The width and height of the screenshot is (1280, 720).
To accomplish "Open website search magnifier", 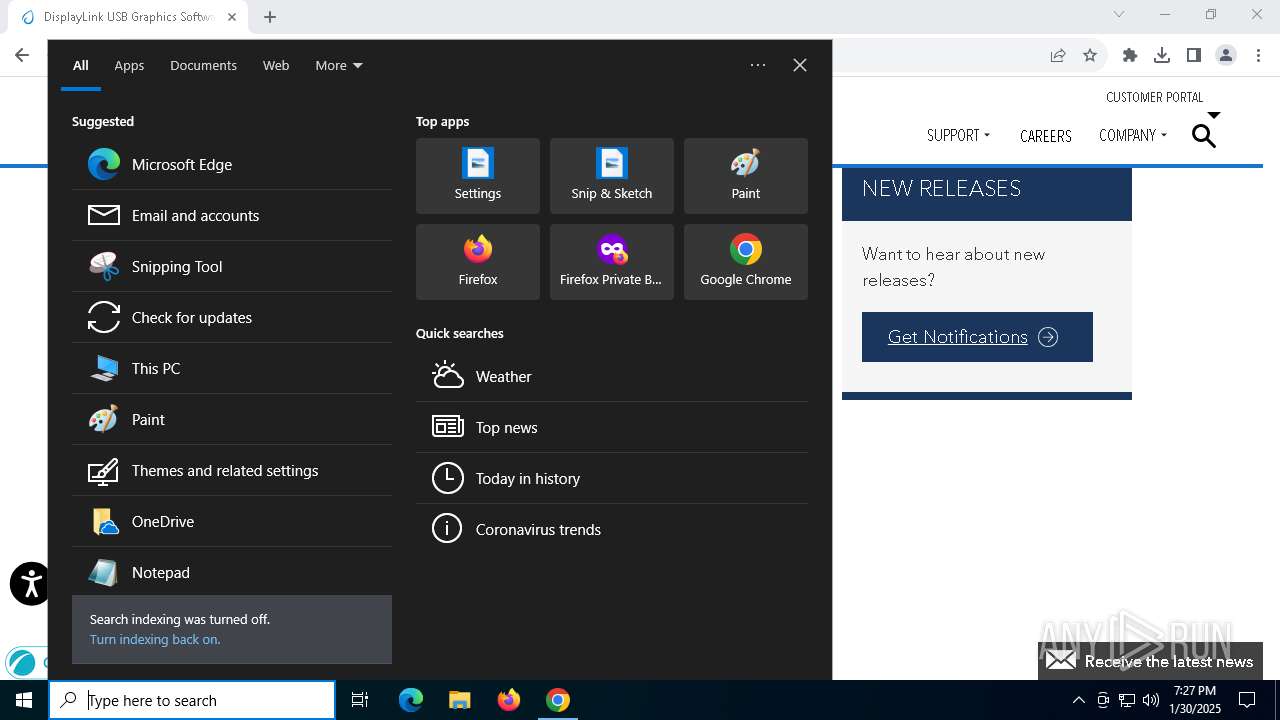I will [1204, 136].
